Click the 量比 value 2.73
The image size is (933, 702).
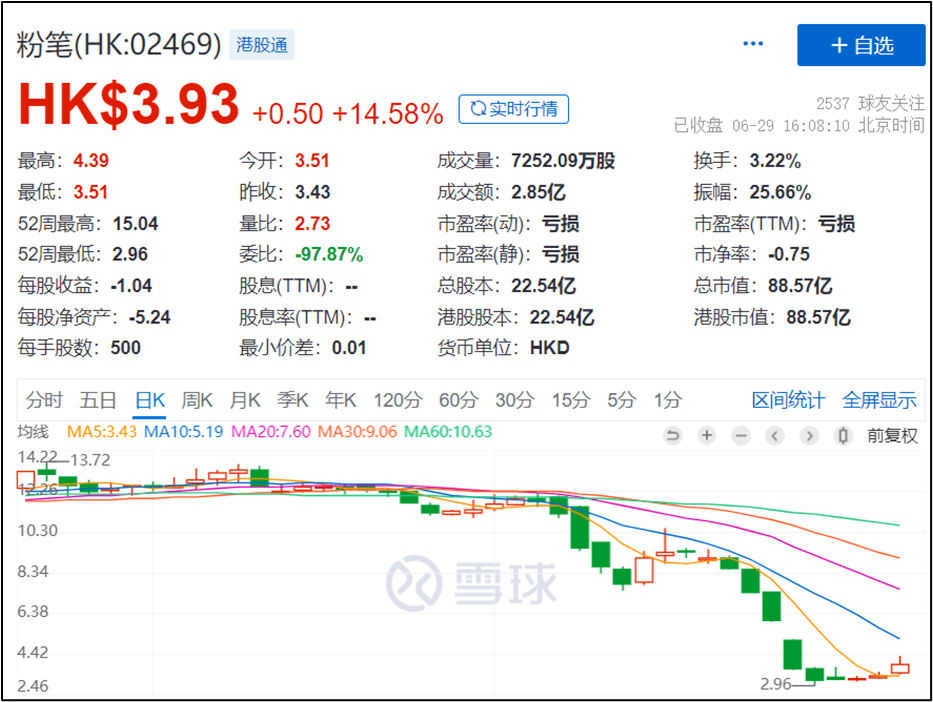tap(312, 224)
